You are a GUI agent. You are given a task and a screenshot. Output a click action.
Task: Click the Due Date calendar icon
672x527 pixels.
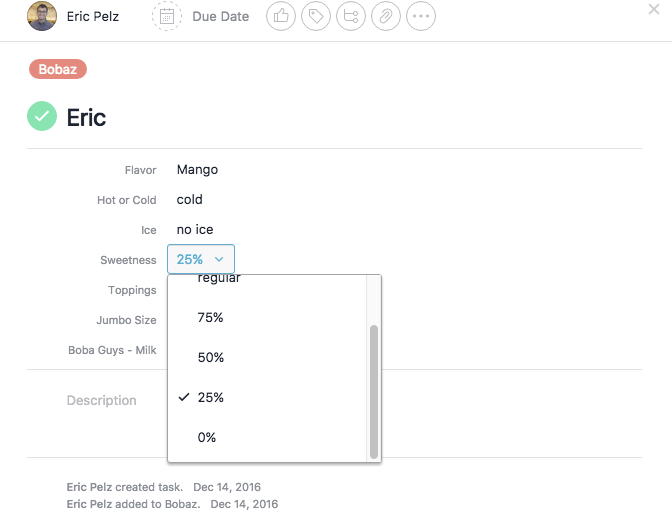[167, 16]
